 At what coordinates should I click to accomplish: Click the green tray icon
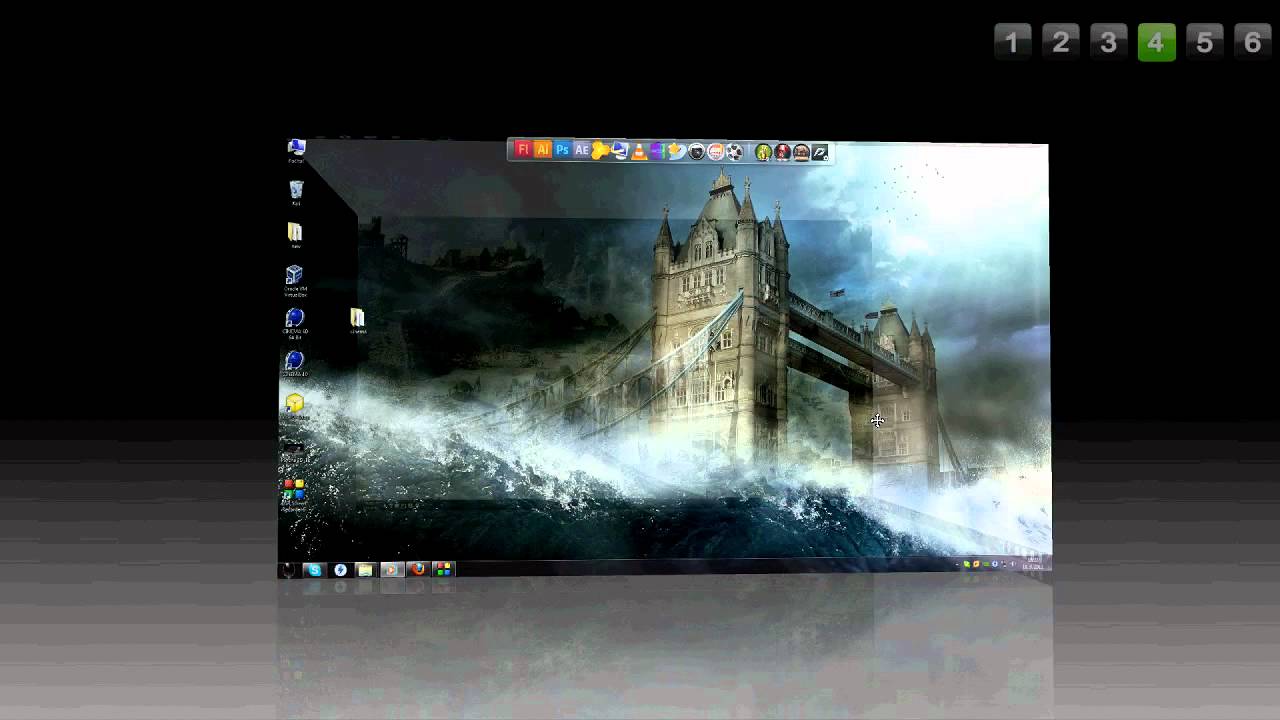point(967,564)
